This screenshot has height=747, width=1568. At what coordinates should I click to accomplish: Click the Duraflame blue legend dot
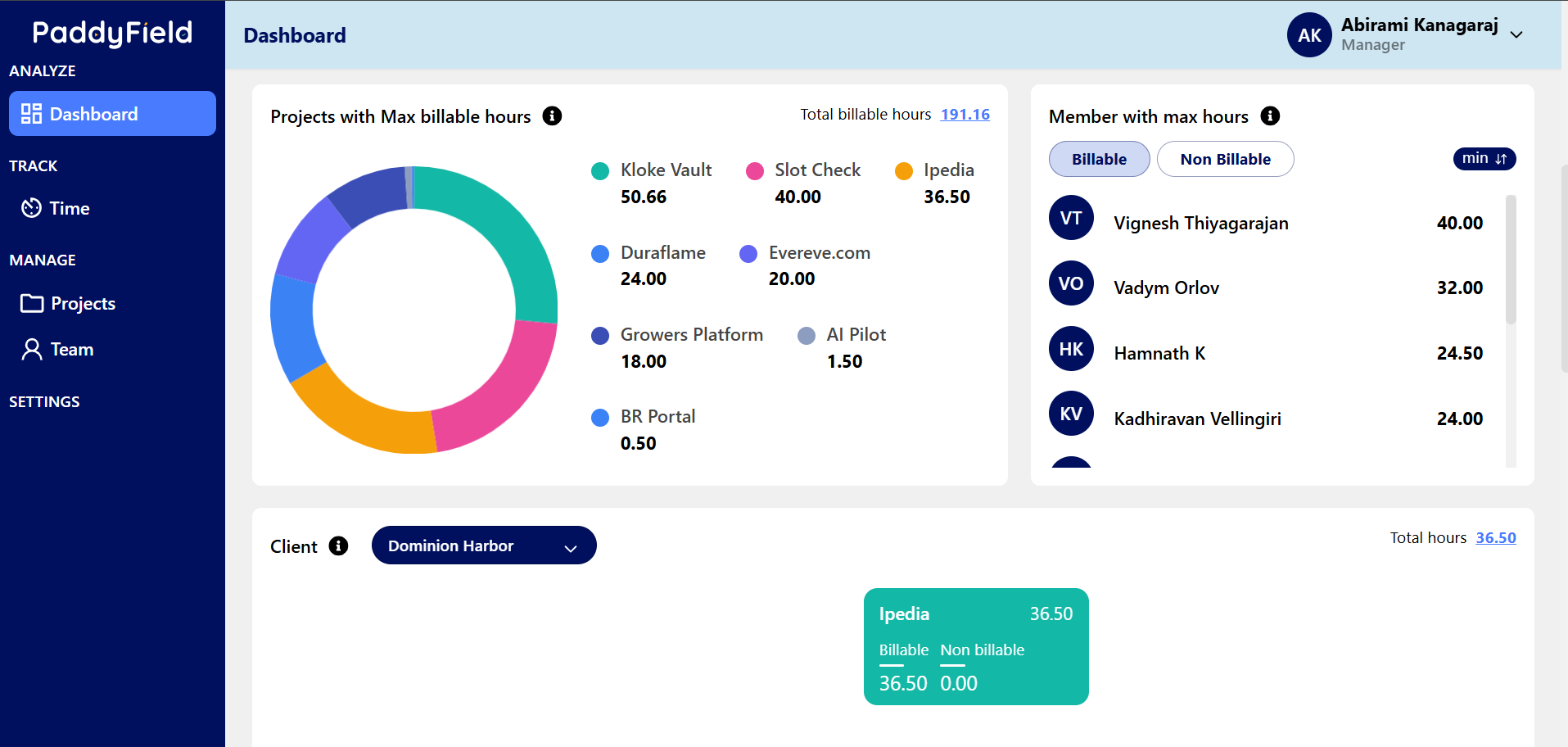(x=600, y=253)
